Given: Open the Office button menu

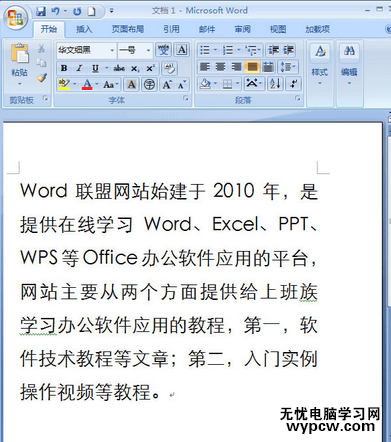Looking at the screenshot, I should click(x=15, y=17).
